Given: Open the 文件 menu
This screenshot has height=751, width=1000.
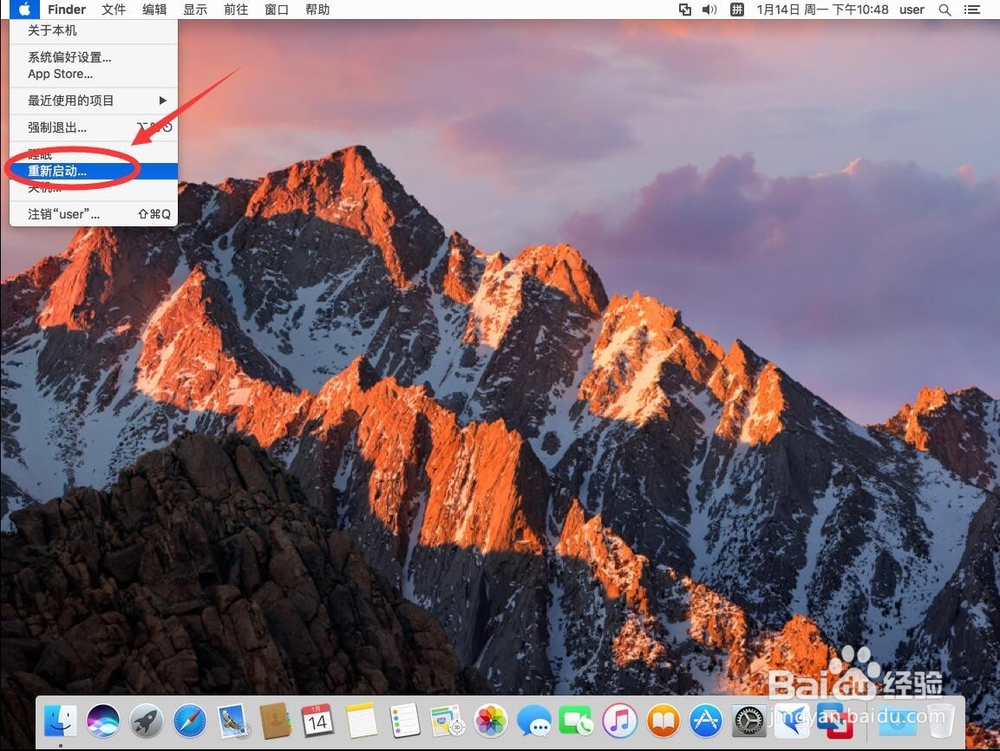Looking at the screenshot, I should pos(114,10).
